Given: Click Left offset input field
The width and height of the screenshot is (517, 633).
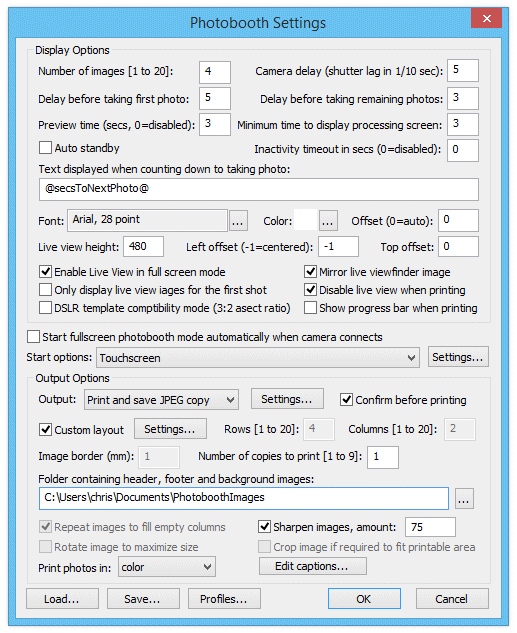Looking at the screenshot, I should click(x=338, y=247).
